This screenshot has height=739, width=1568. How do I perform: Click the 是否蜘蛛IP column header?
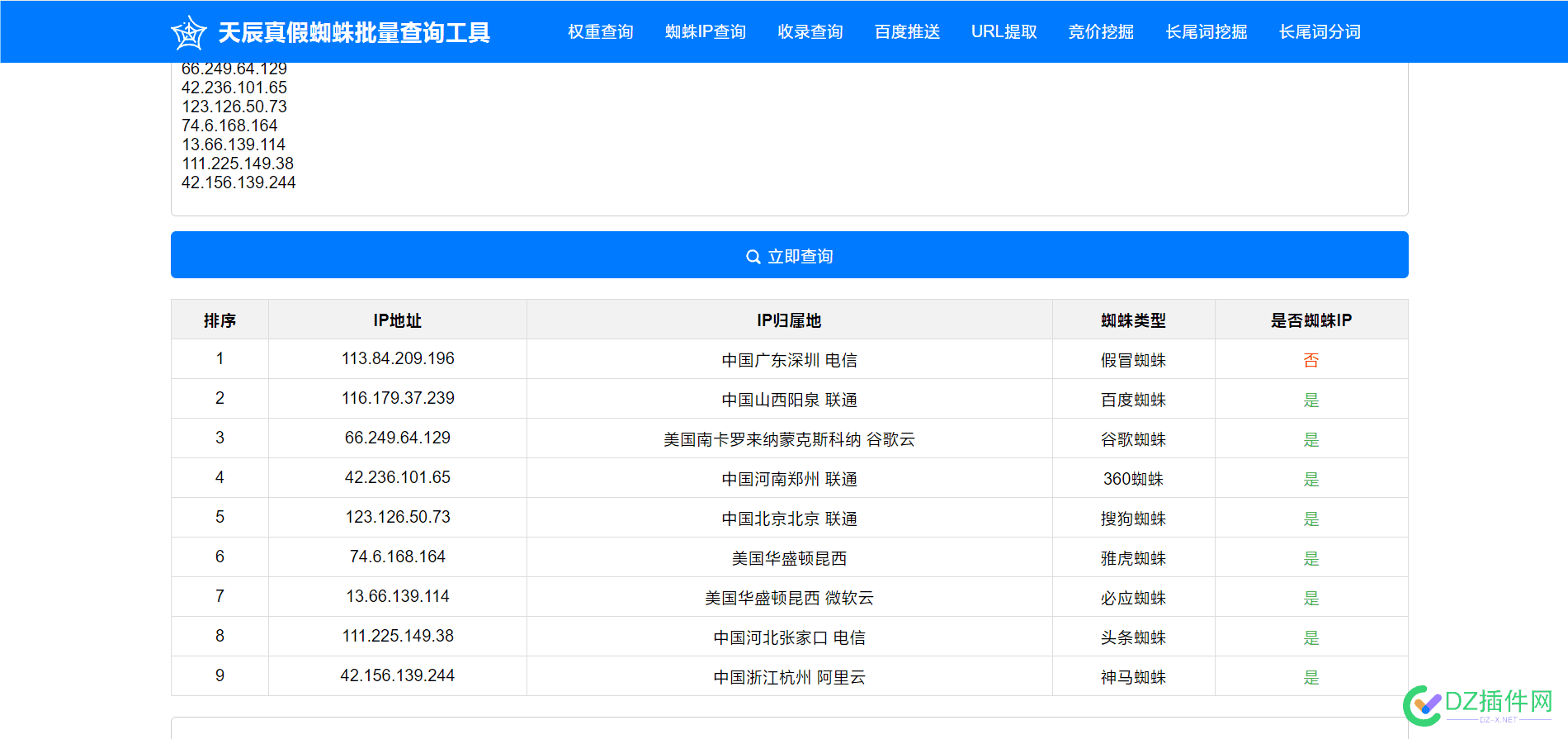(x=1311, y=320)
